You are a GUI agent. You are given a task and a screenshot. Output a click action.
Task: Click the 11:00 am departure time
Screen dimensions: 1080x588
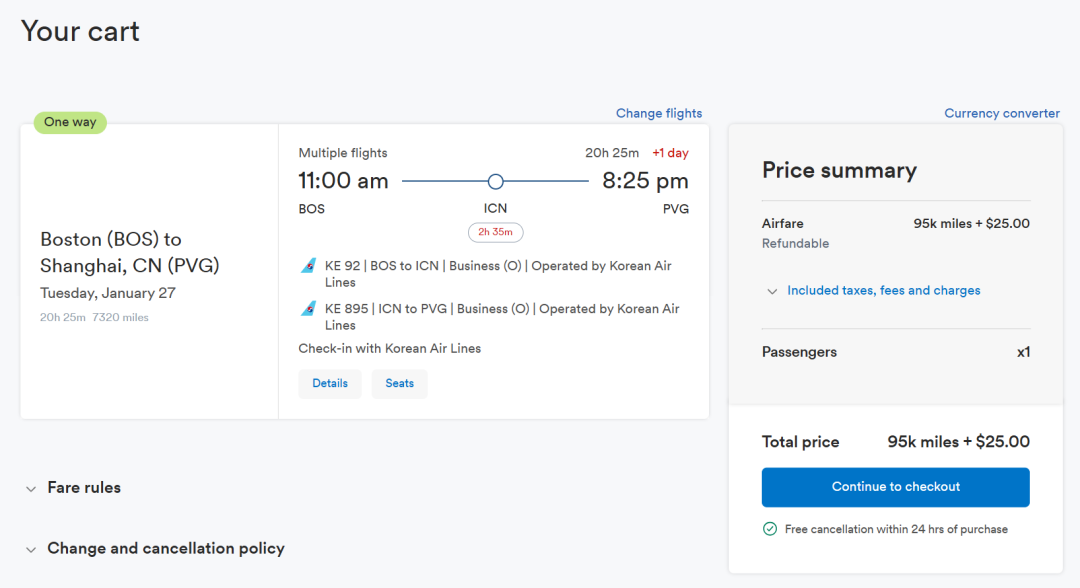click(343, 181)
